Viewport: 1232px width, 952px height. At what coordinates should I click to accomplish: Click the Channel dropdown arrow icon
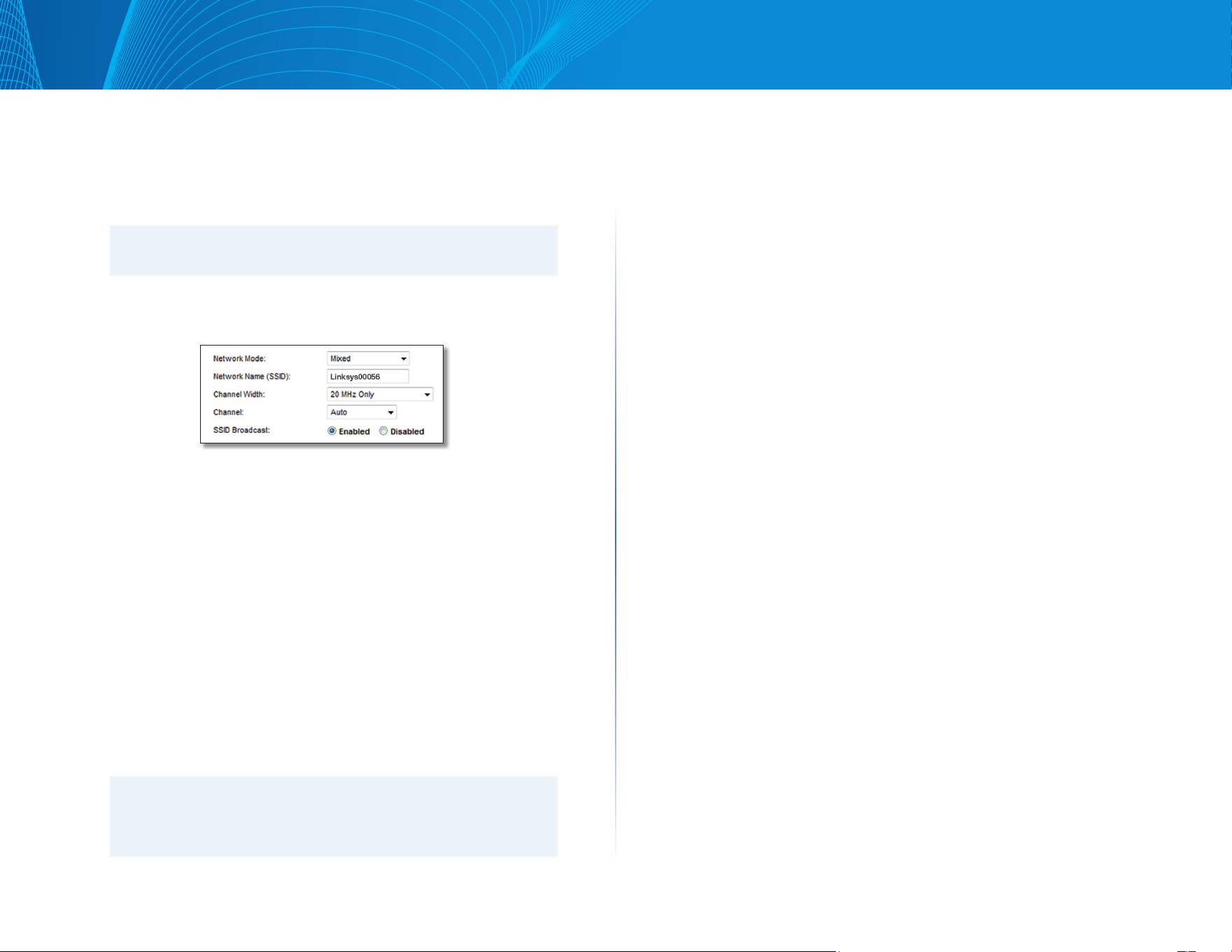tap(390, 413)
